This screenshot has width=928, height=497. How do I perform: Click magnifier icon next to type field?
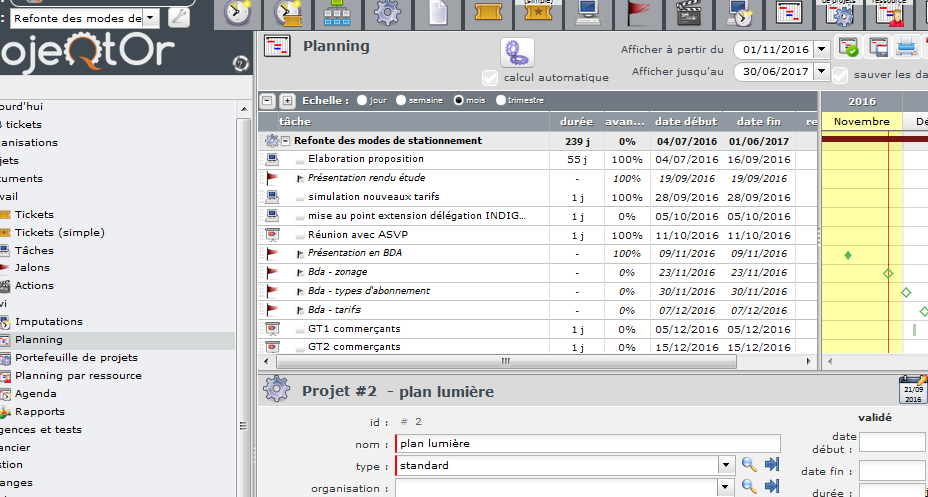(x=748, y=465)
